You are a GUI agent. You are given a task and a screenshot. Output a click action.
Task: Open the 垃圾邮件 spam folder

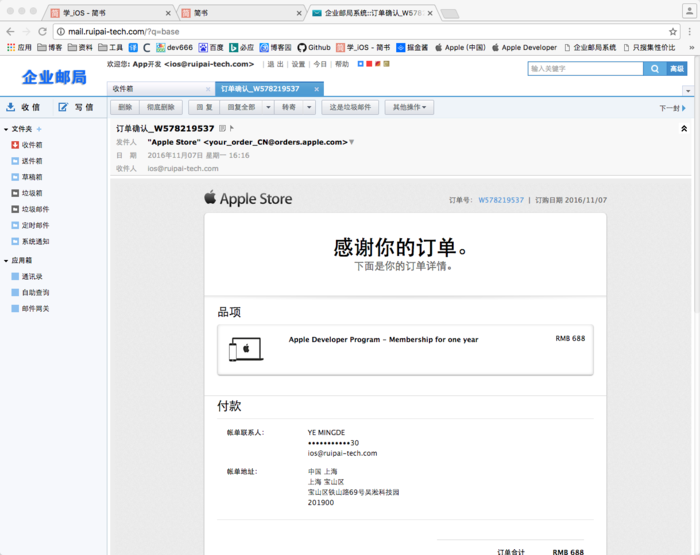[30, 209]
